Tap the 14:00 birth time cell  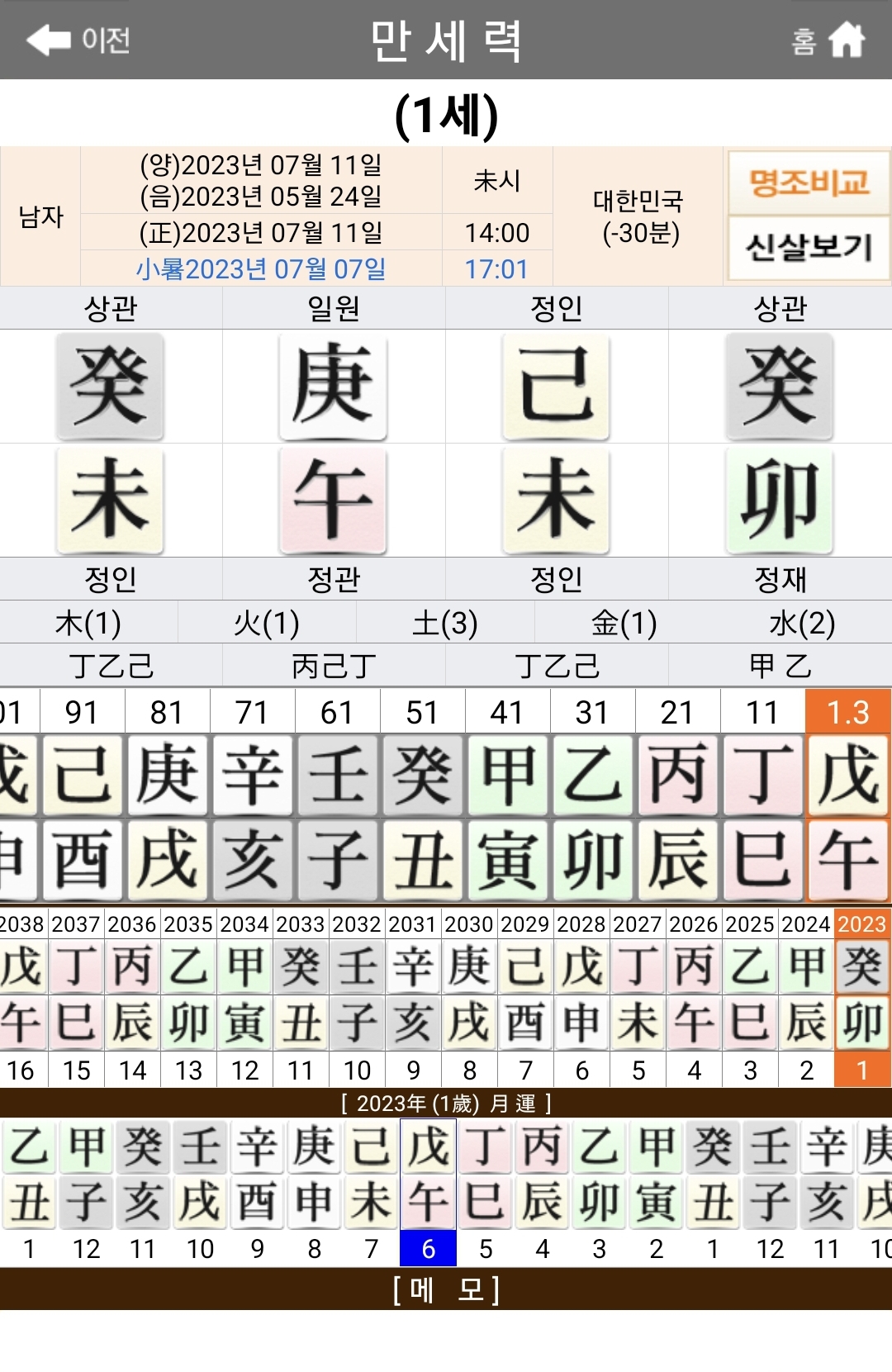click(497, 233)
